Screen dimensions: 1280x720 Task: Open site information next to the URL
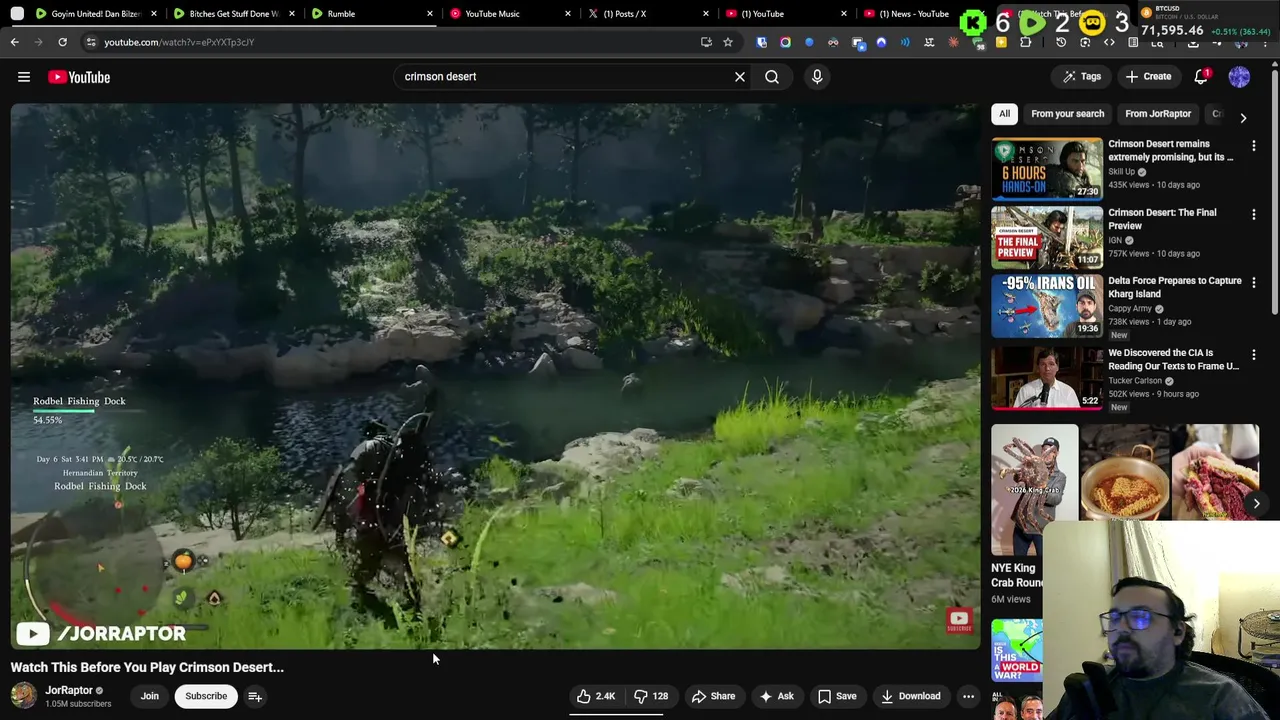click(x=91, y=42)
